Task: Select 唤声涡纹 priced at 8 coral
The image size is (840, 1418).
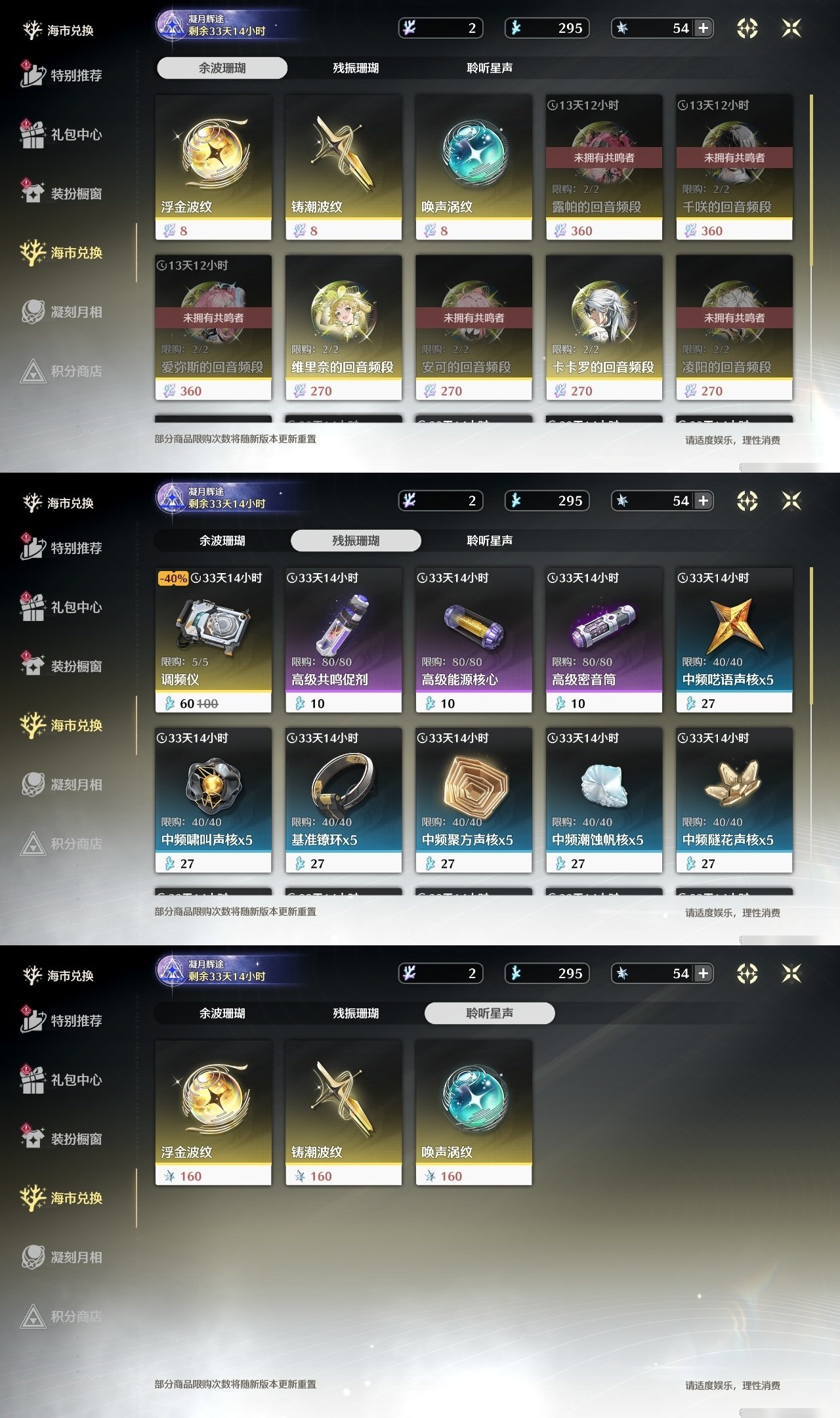Action: point(474,167)
